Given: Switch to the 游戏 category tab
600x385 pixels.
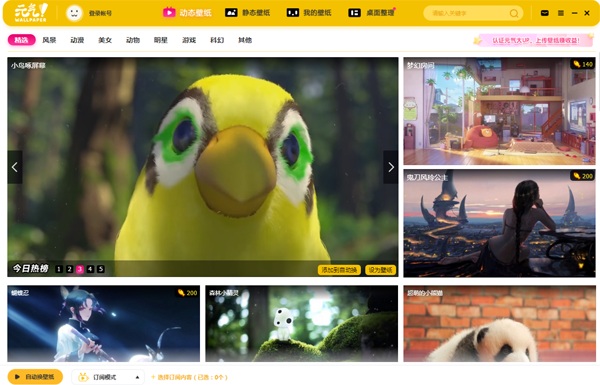Looking at the screenshot, I should [189, 40].
